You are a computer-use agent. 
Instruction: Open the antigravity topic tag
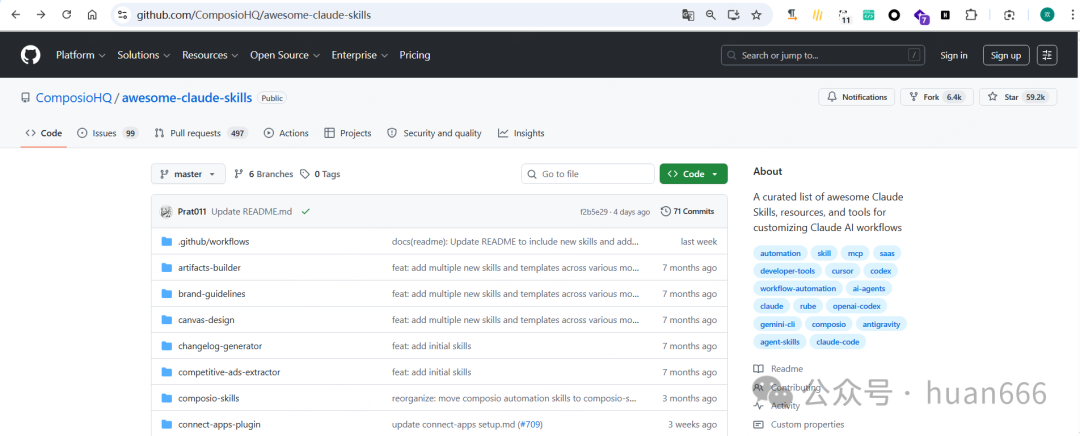[x=880, y=324]
